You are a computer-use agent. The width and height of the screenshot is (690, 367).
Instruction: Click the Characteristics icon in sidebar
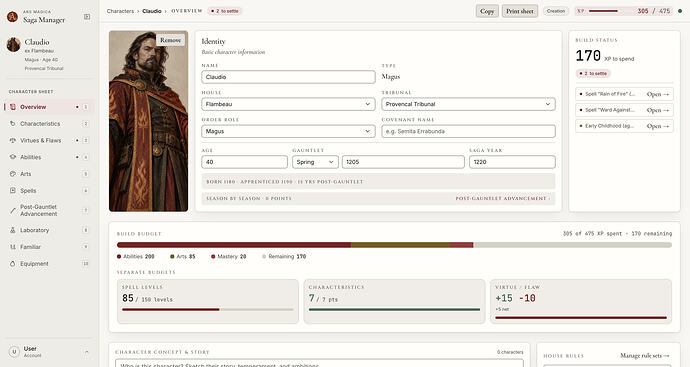tap(13, 124)
